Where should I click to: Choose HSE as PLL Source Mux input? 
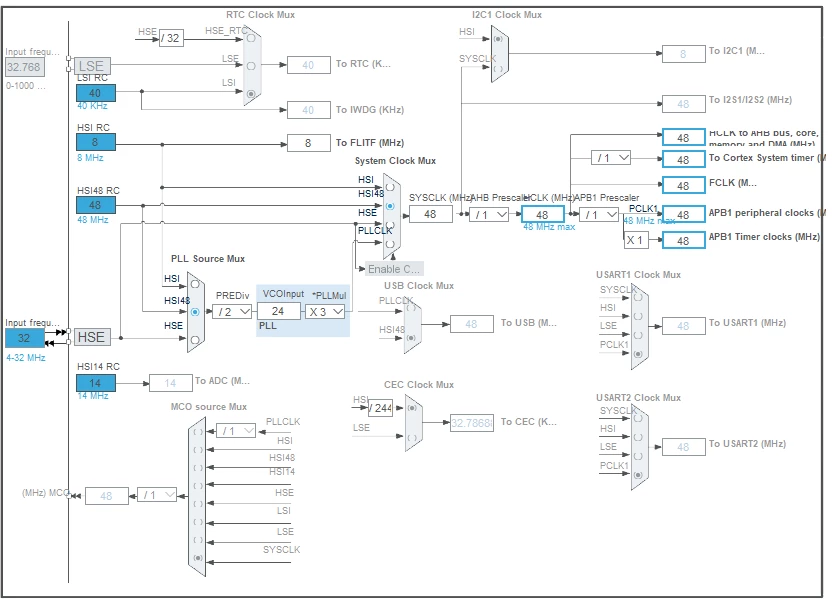(195, 340)
